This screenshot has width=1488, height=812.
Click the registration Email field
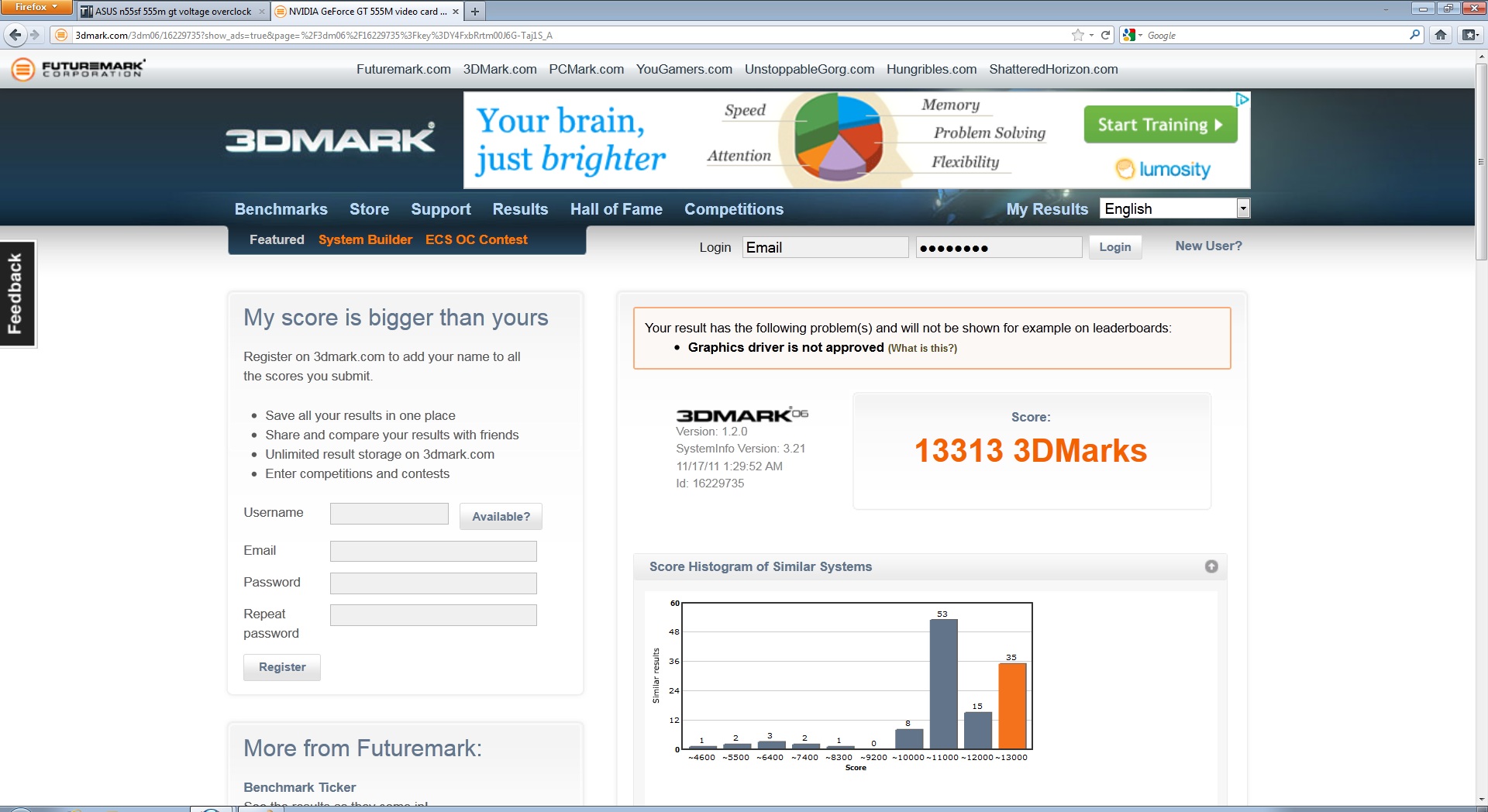(433, 551)
